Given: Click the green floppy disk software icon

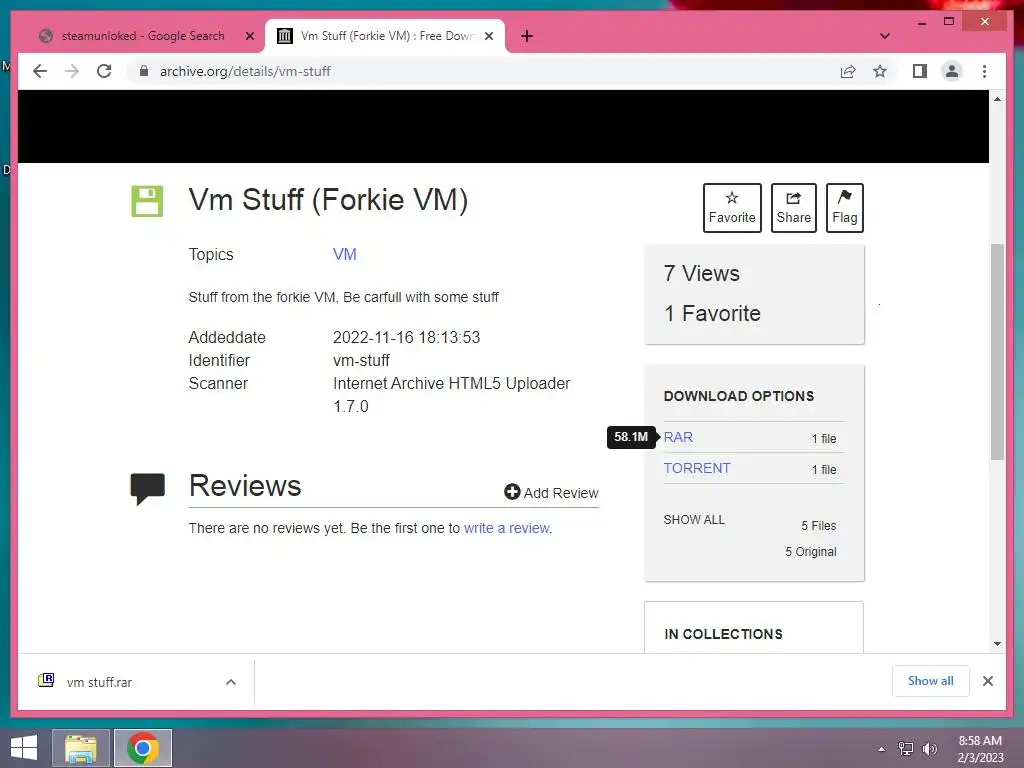Looking at the screenshot, I should click(147, 201).
